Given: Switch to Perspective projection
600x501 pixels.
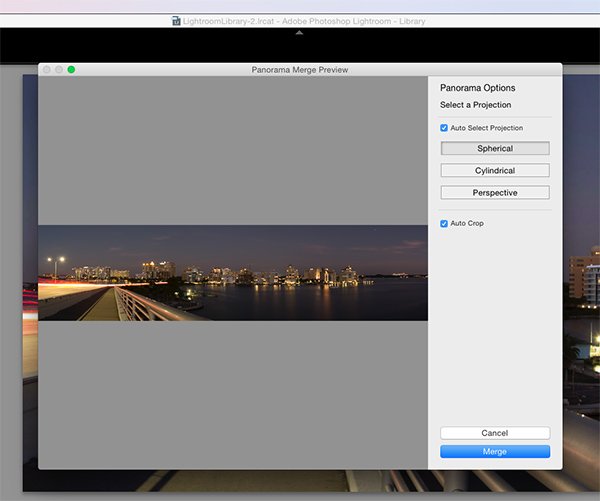Looking at the screenshot, I should (494, 192).
